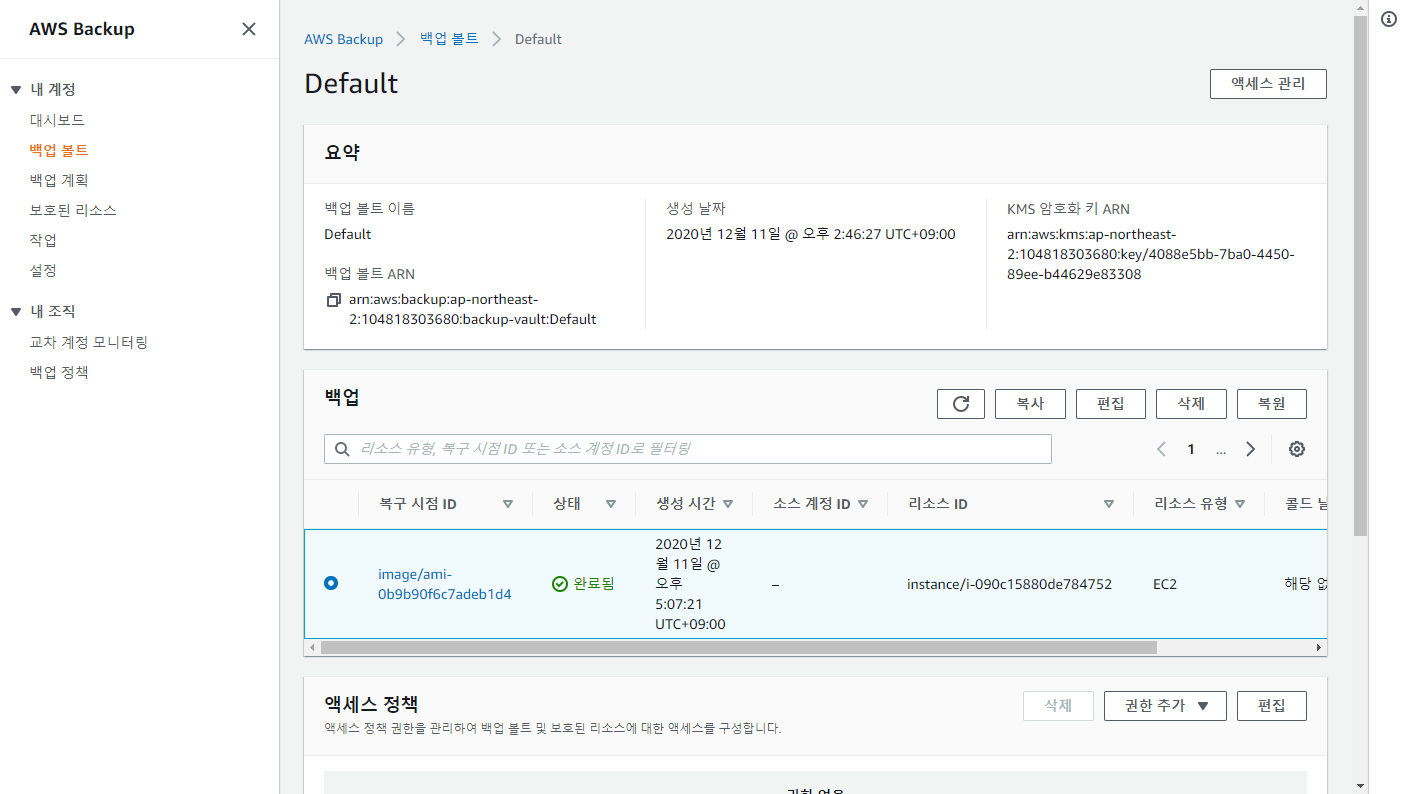Click the horizontal table scrollbar thumb
The image size is (1407, 794).
point(738,648)
